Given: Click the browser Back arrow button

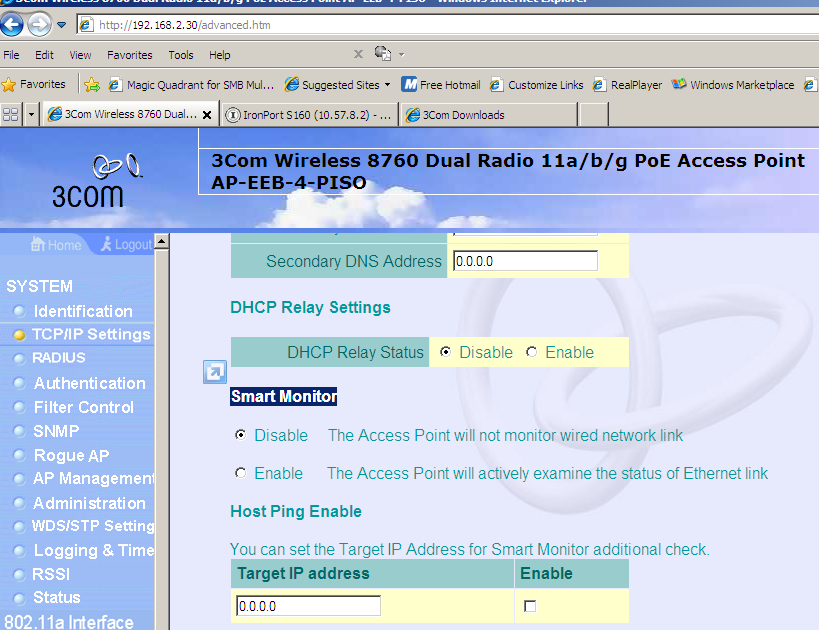Looking at the screenshot, I should pyautogui.click(x=11, y=24).
